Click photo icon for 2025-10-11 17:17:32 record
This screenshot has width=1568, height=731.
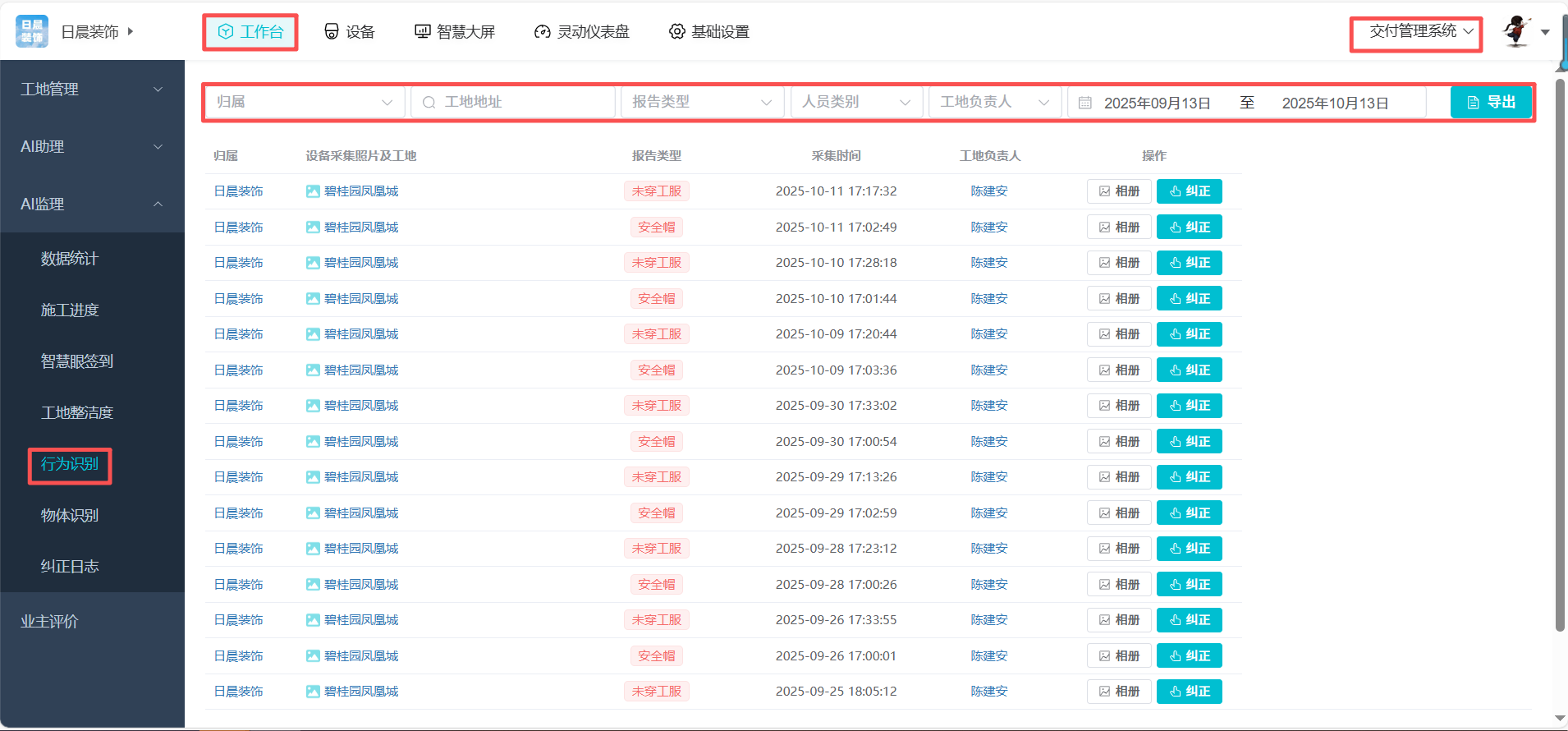[x=313, y=191]
